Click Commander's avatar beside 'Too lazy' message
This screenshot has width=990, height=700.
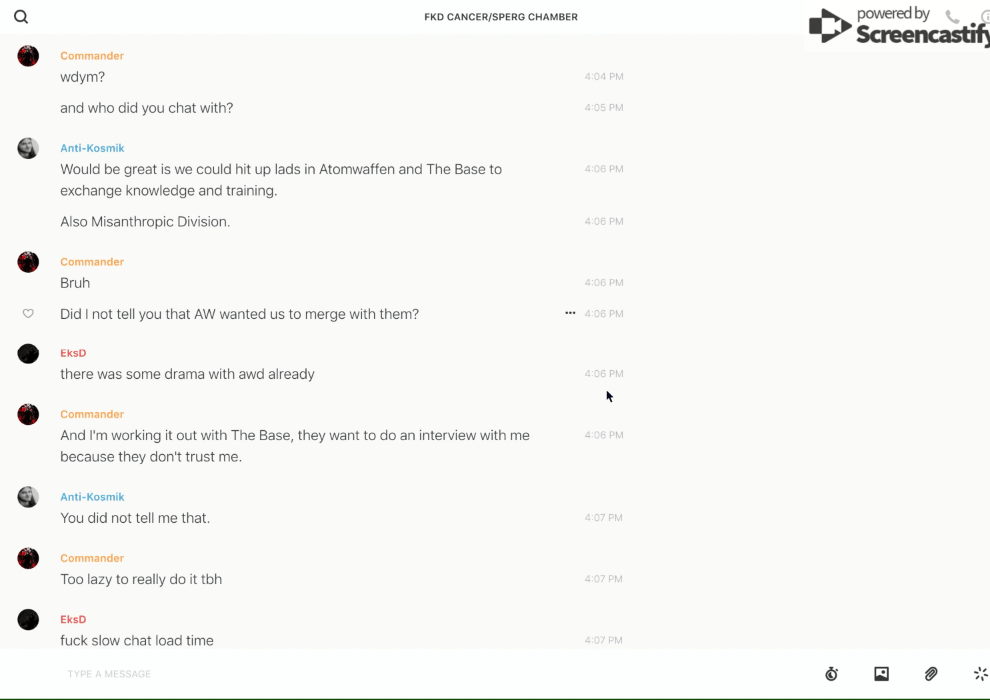(x=28, y=558)
